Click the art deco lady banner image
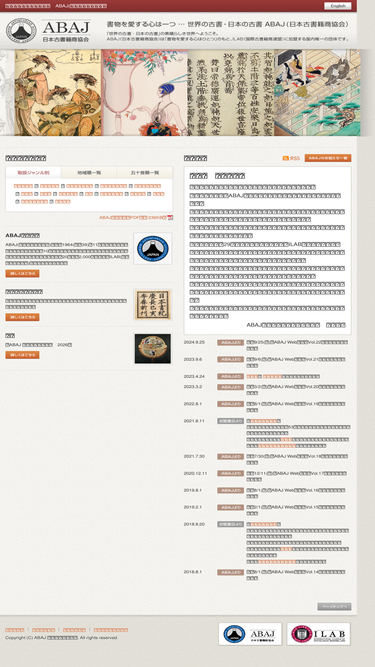This screenshot has height=667, width=375. 145,93
